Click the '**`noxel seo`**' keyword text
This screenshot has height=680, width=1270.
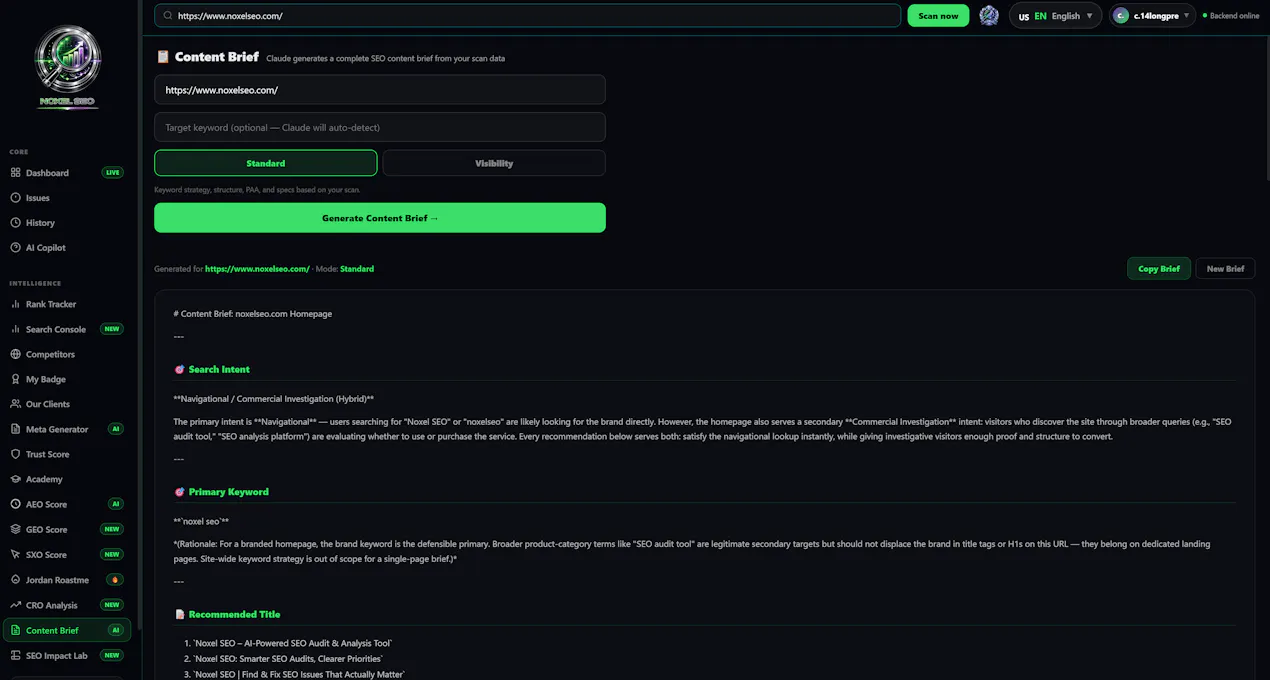point(201,521)
